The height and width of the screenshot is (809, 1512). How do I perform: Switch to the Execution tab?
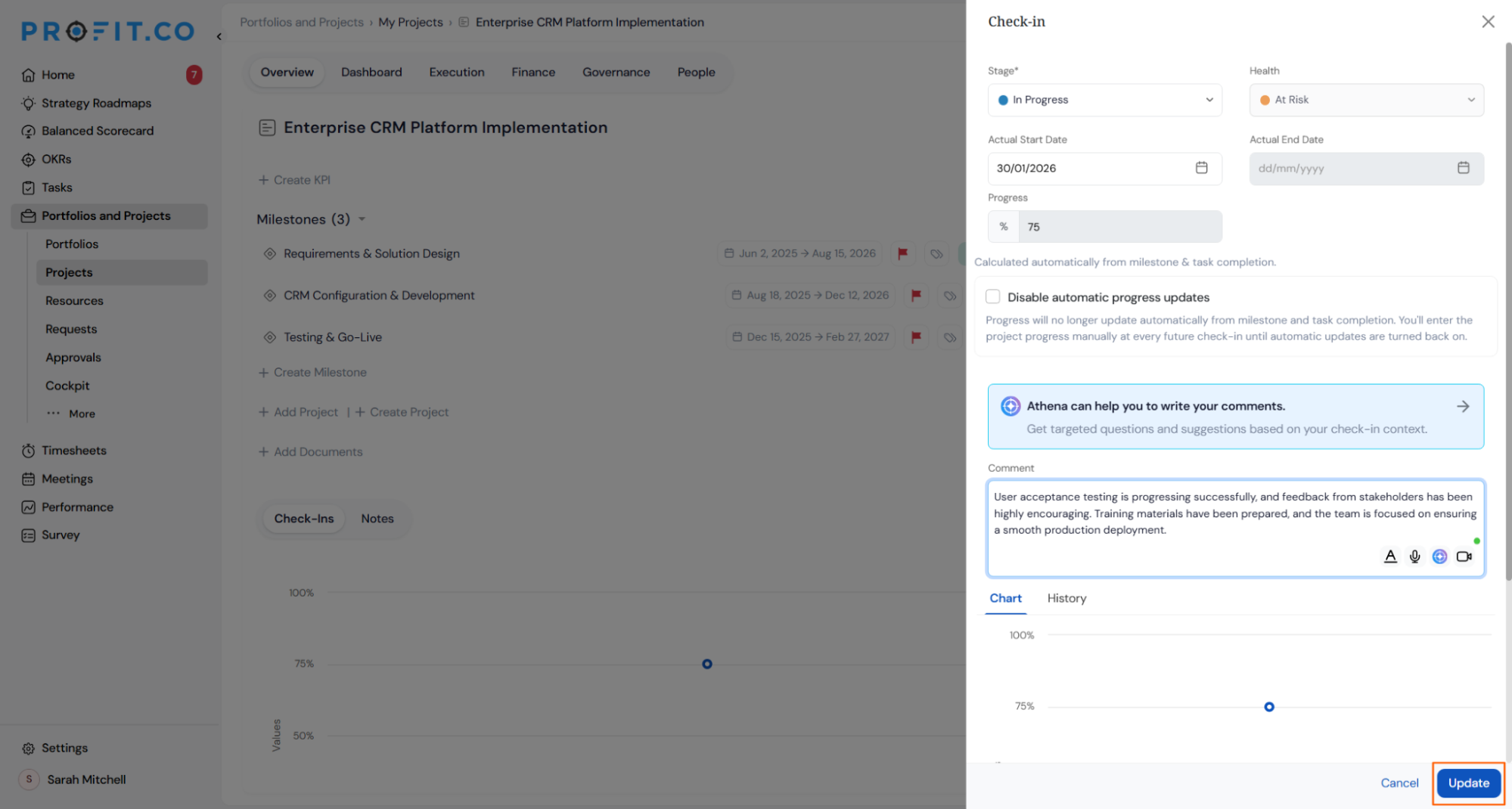click(x=457, y=73)
